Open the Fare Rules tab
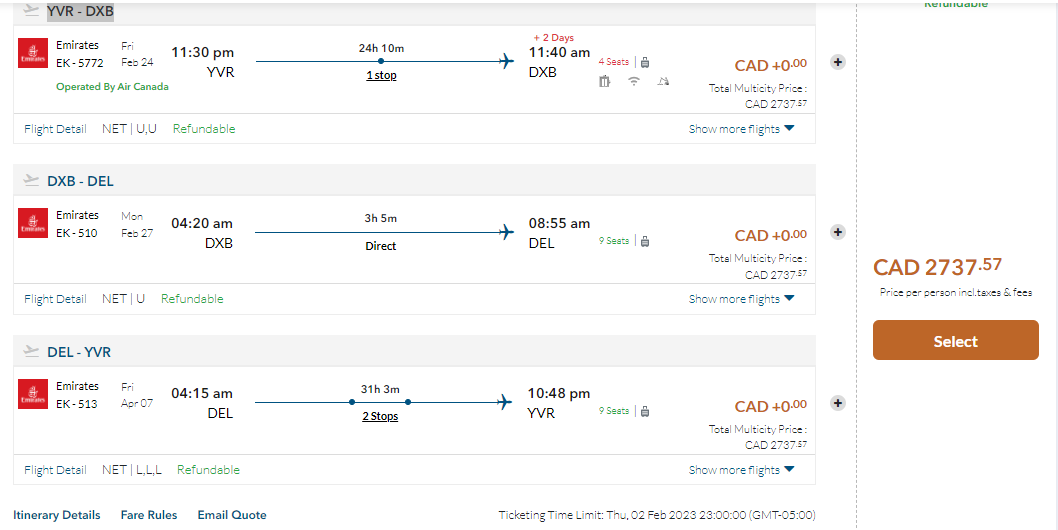Viewport: 1058px width, 530px height. click(x=149, y=515)
